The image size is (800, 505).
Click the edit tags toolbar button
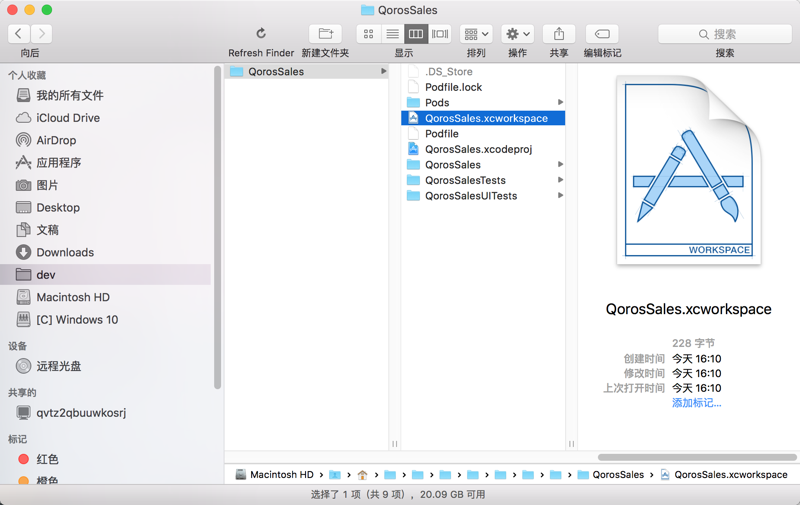pyautogui.click(x=602, y=34)
